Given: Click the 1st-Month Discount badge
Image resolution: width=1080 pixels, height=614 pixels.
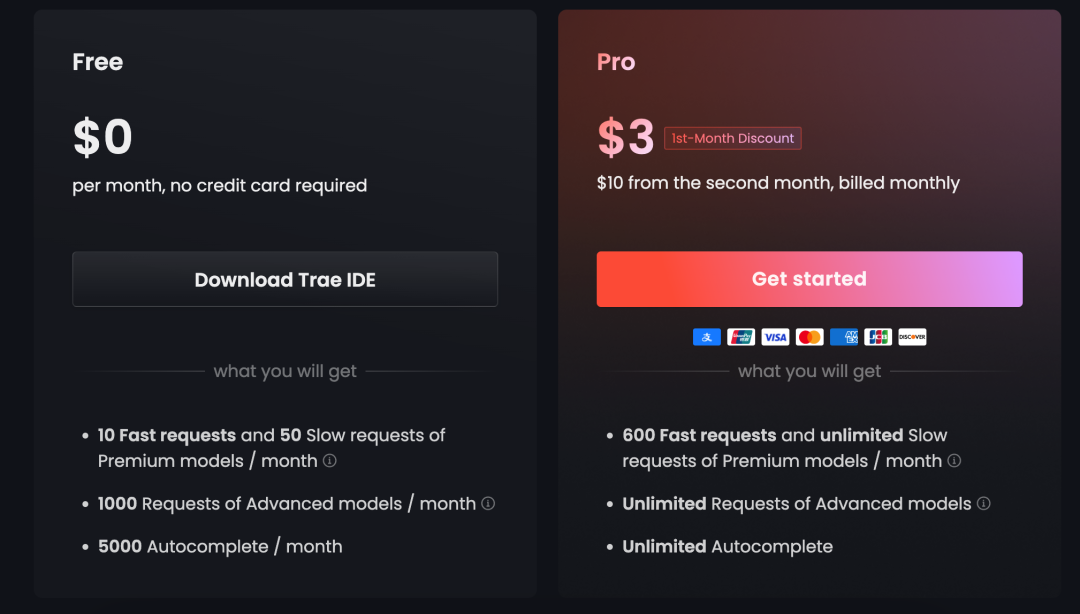Looking at the screenshot, I should click(x=733, y=138).
